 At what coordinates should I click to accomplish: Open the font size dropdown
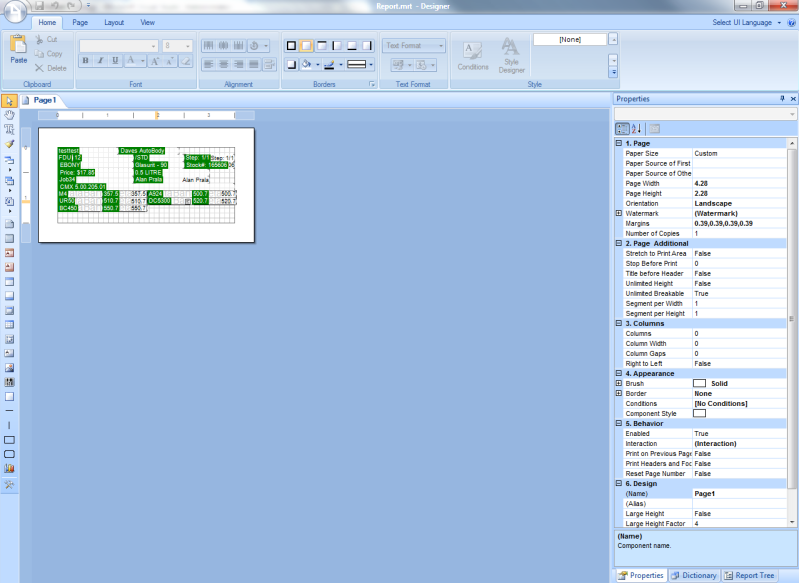coord(188,46)
